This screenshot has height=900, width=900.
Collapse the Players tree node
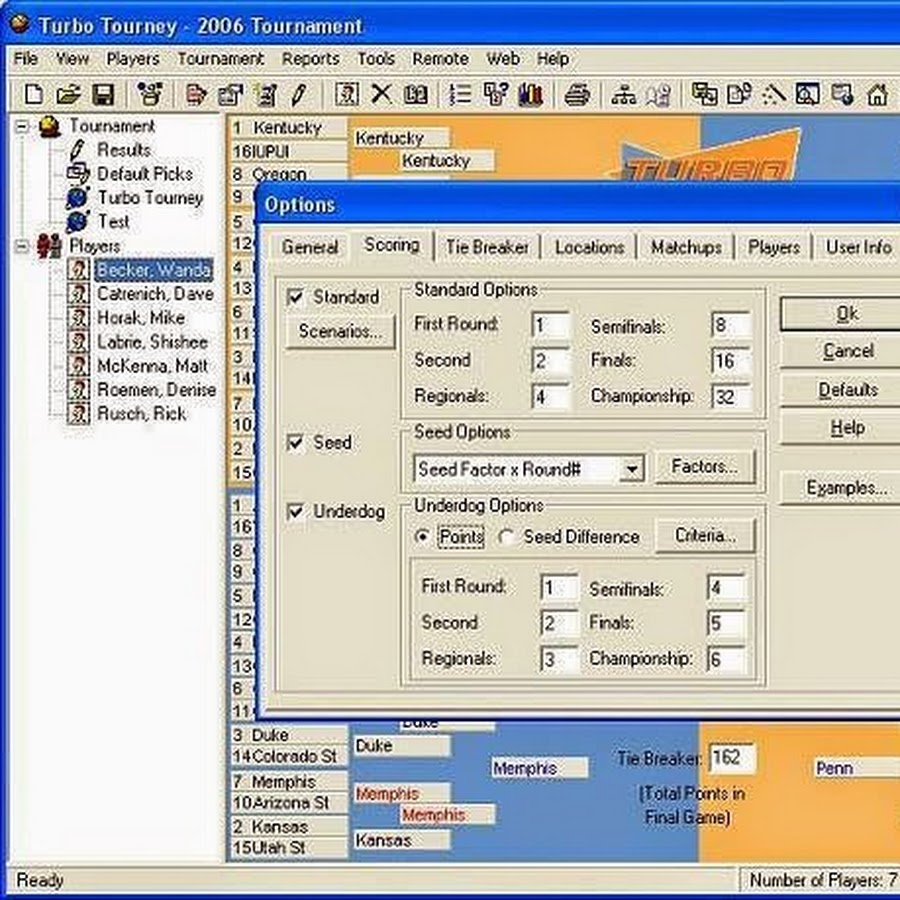tap(21, 246)
